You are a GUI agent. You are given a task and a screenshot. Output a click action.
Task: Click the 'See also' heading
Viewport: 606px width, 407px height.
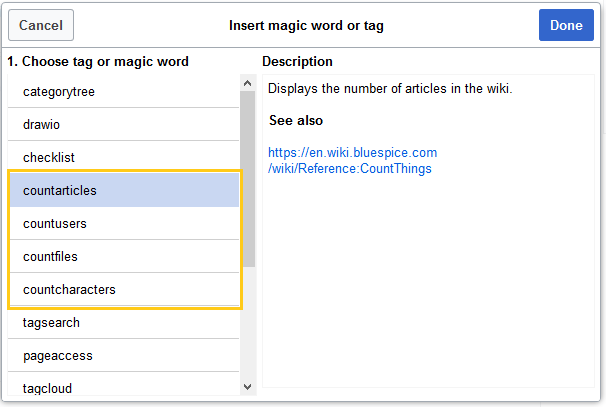click(x=296, y=120)
